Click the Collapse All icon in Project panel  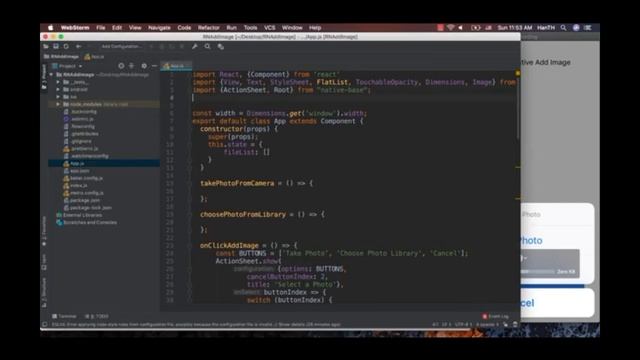tap(131, 66)
